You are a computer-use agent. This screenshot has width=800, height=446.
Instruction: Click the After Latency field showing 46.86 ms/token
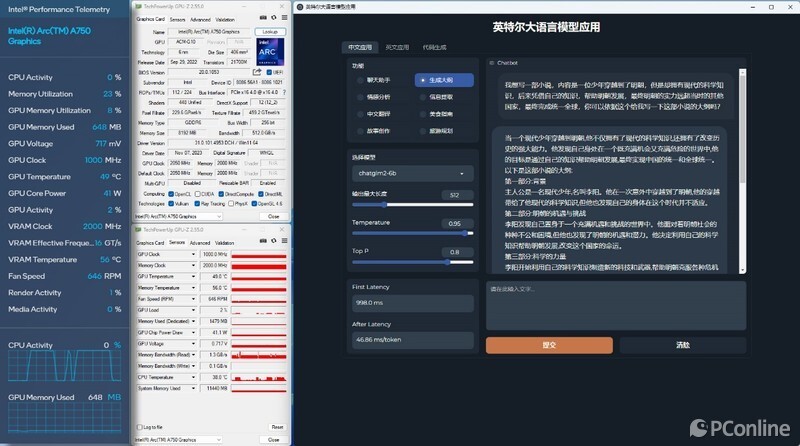tap(412, 340)
